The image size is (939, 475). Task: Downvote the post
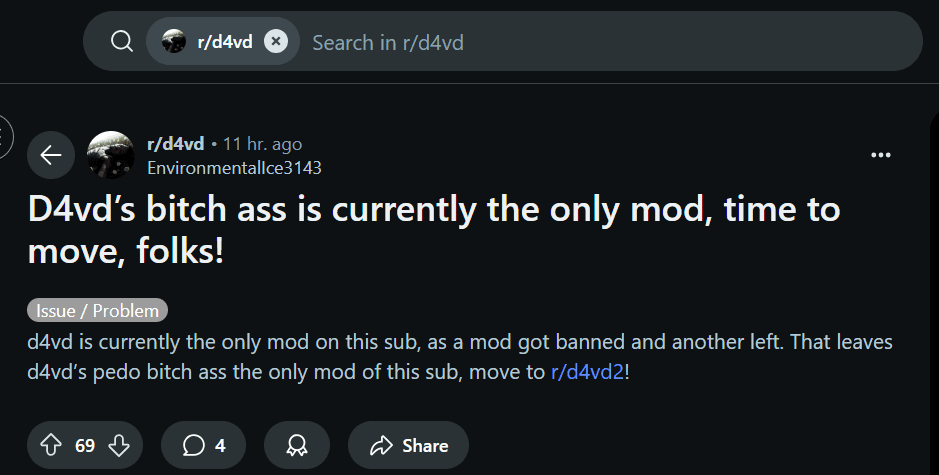coord(118,445)
